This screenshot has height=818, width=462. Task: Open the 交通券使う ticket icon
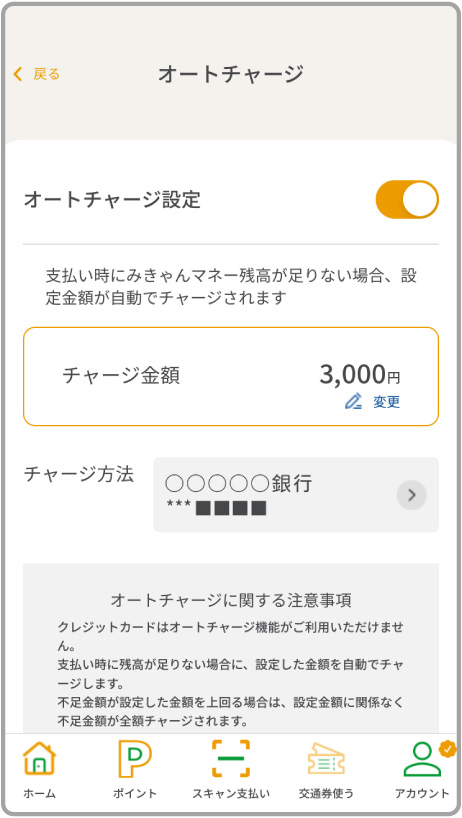pos(326,759)
